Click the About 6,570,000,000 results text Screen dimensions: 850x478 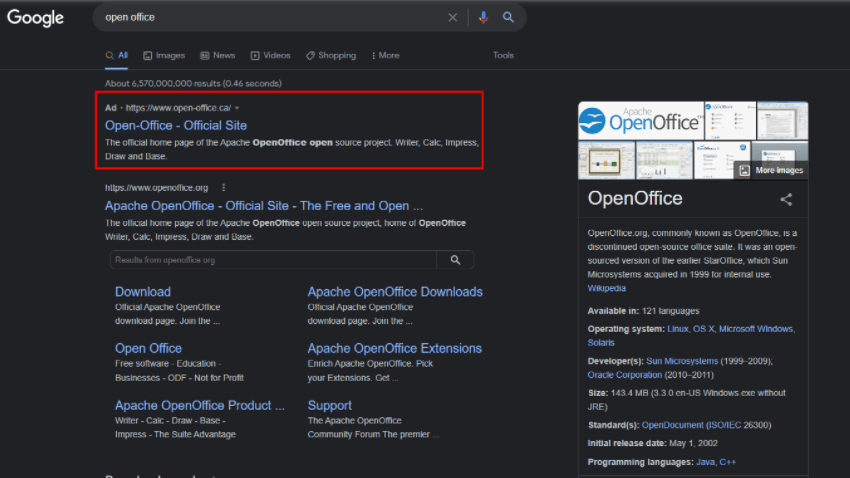click(193, 83)
